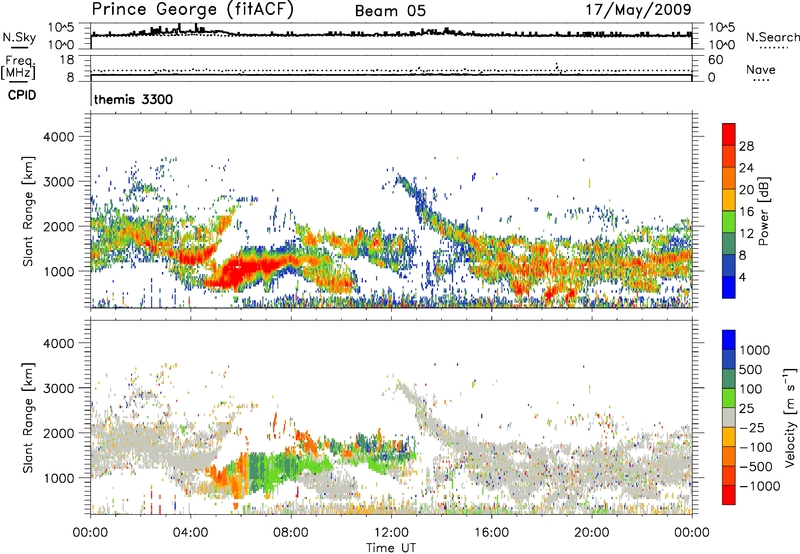Click the 'Freq. [MHz]' axis label
The height and width of the screenshot is (554, 800).
click(19, 67)
